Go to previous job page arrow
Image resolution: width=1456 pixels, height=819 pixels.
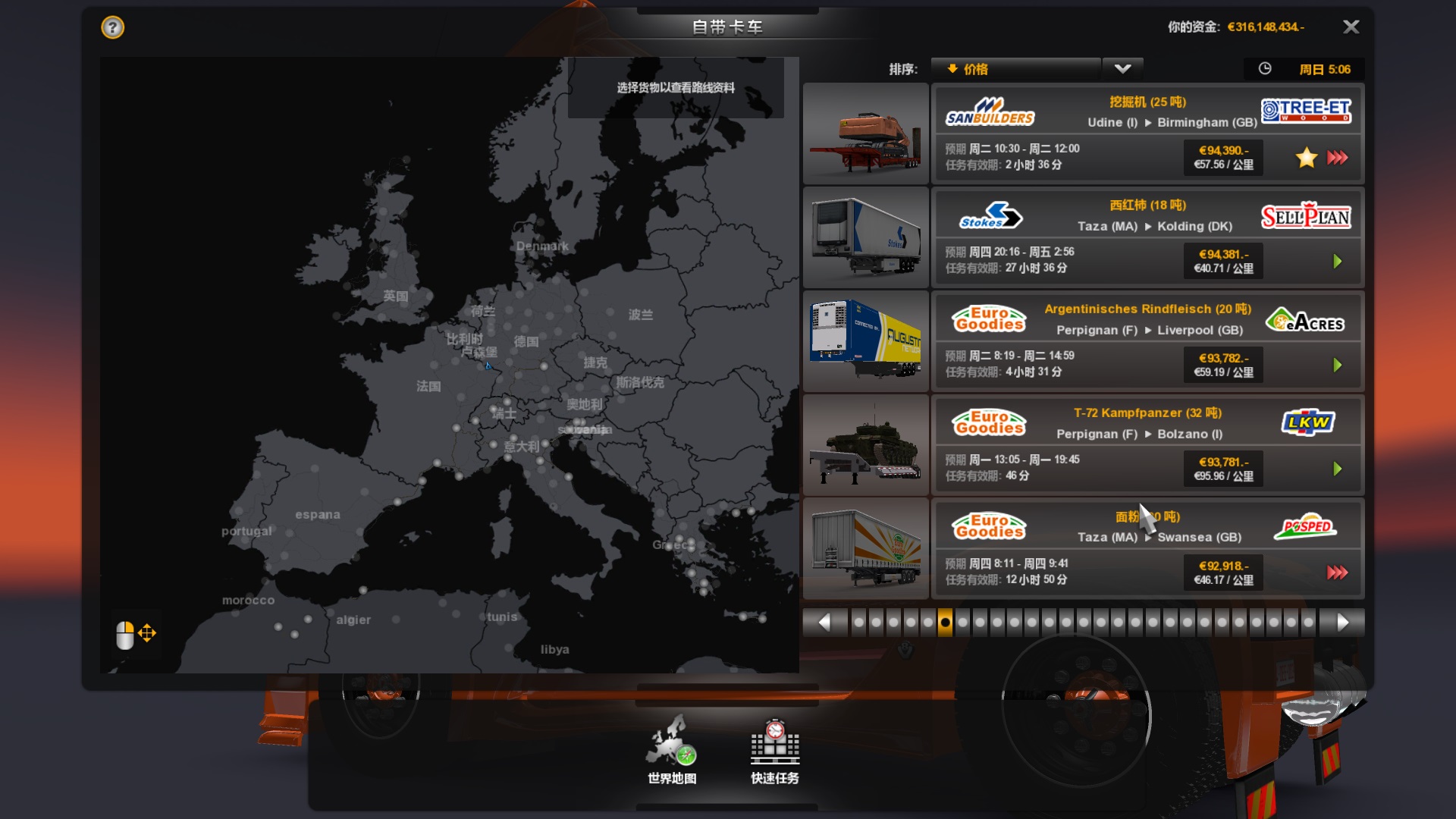(x=824, y=623)
